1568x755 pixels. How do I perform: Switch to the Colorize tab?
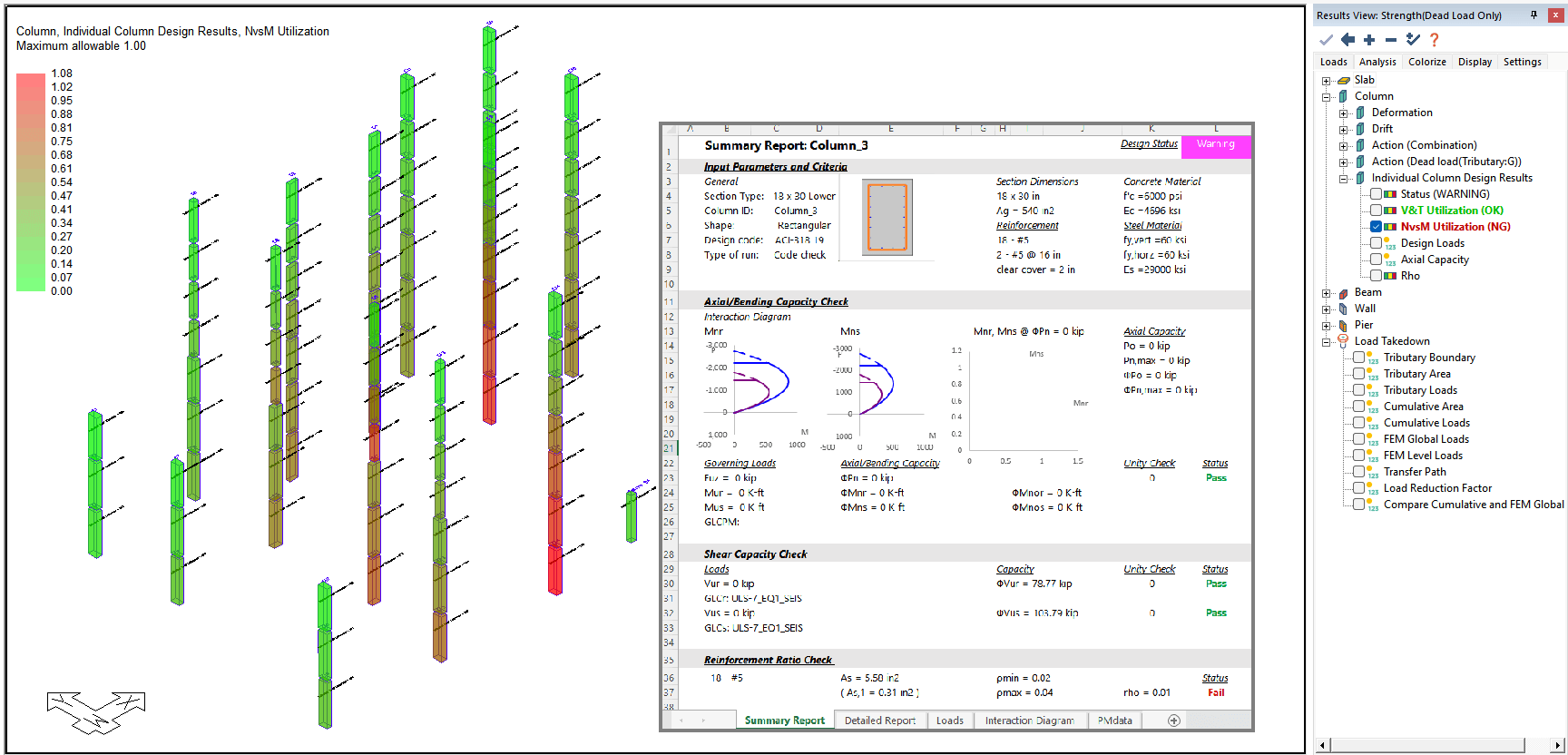click(1426, 62)
